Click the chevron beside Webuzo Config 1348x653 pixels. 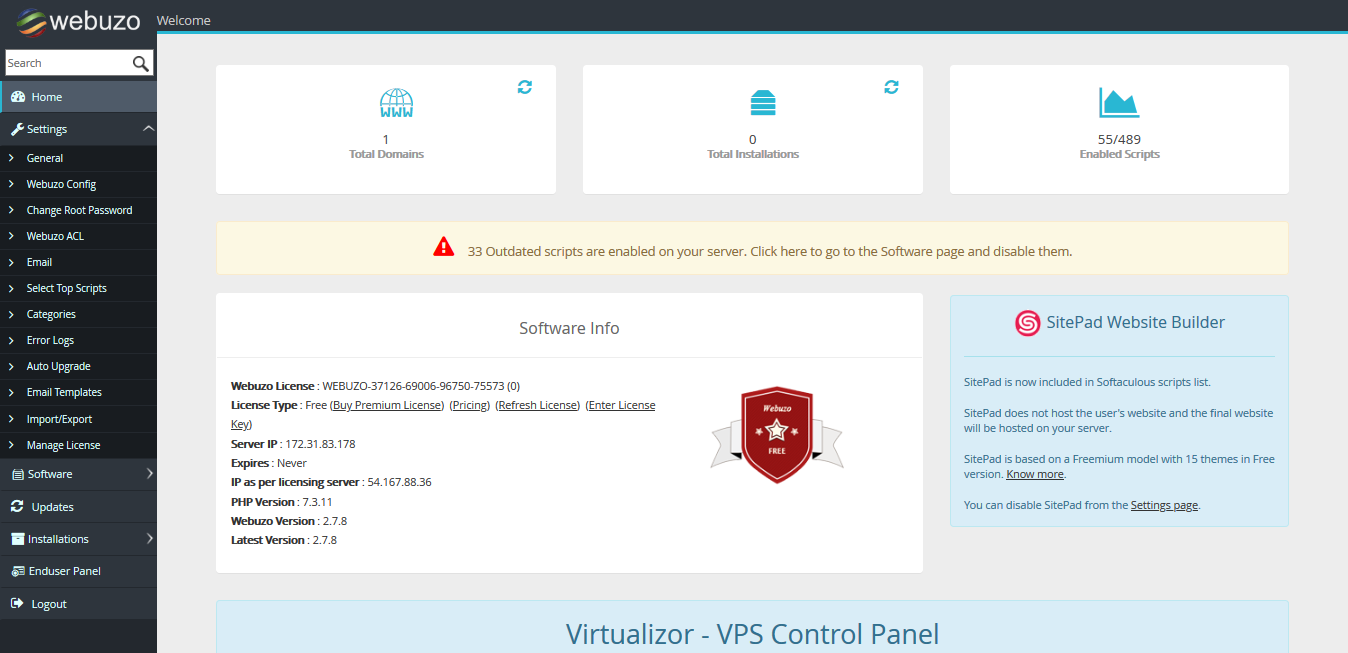tap(11, 184)
